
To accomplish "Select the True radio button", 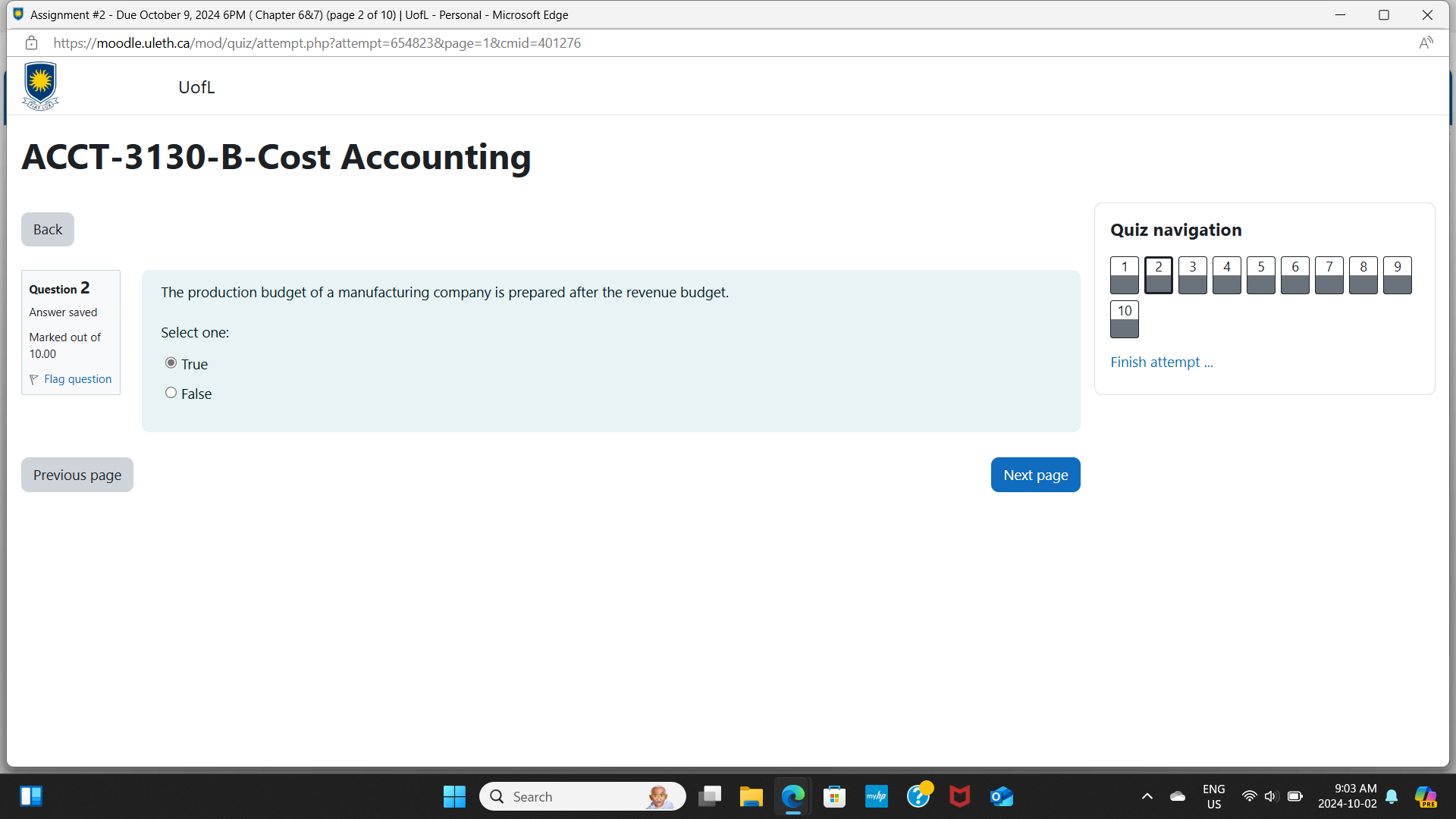I will click(x=171, y=363).
